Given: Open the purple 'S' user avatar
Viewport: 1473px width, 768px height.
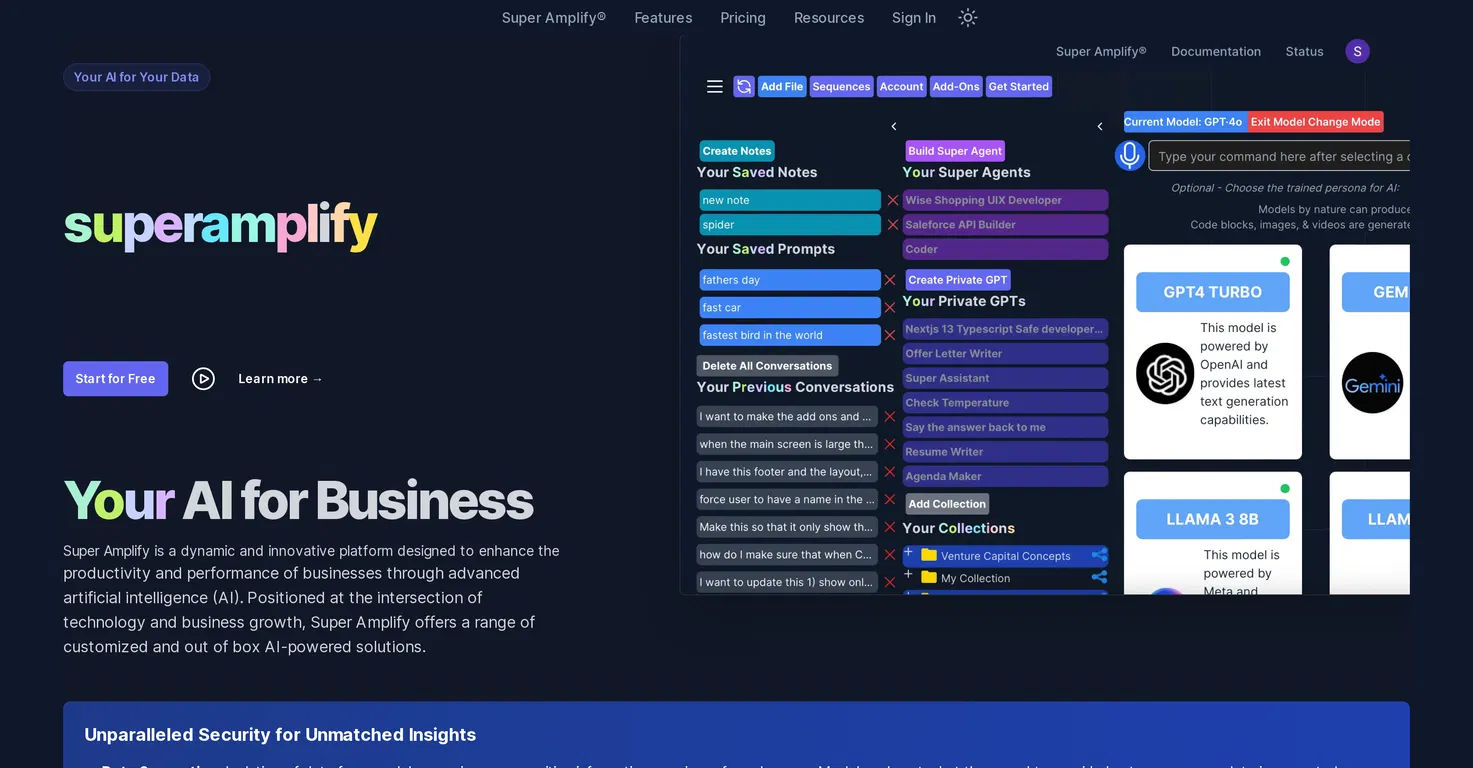Looking at the screenshot, I should [x=1357, y=52].
